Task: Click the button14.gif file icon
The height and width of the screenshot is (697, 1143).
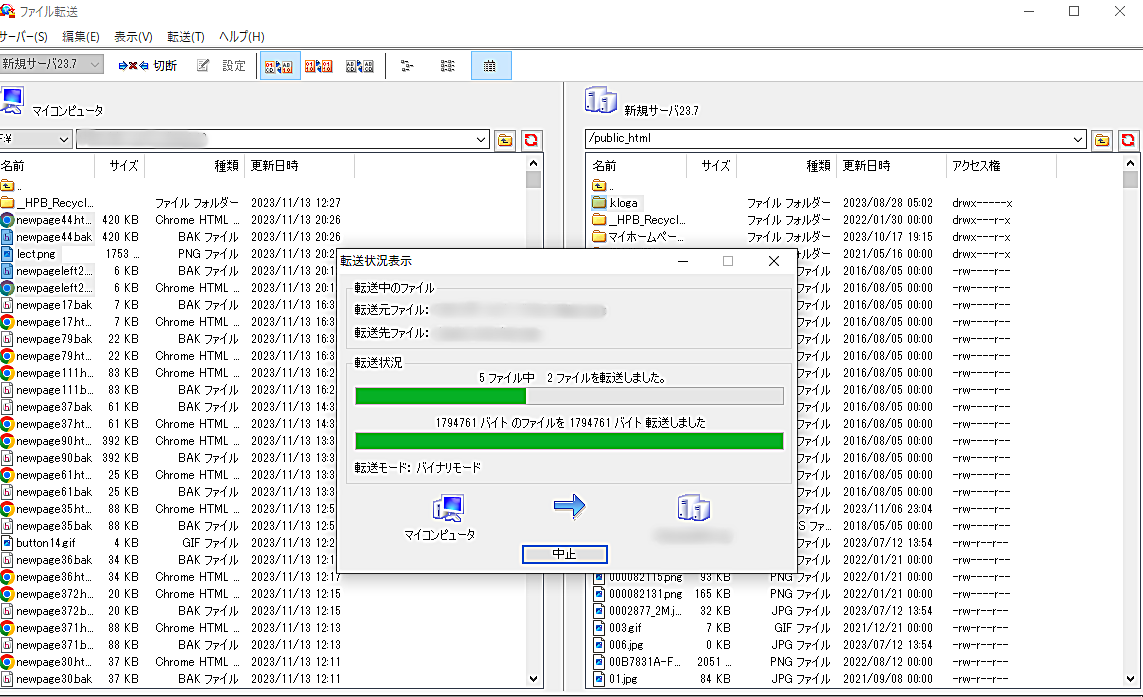Action: pyautogui.click(x=7, y=543)
